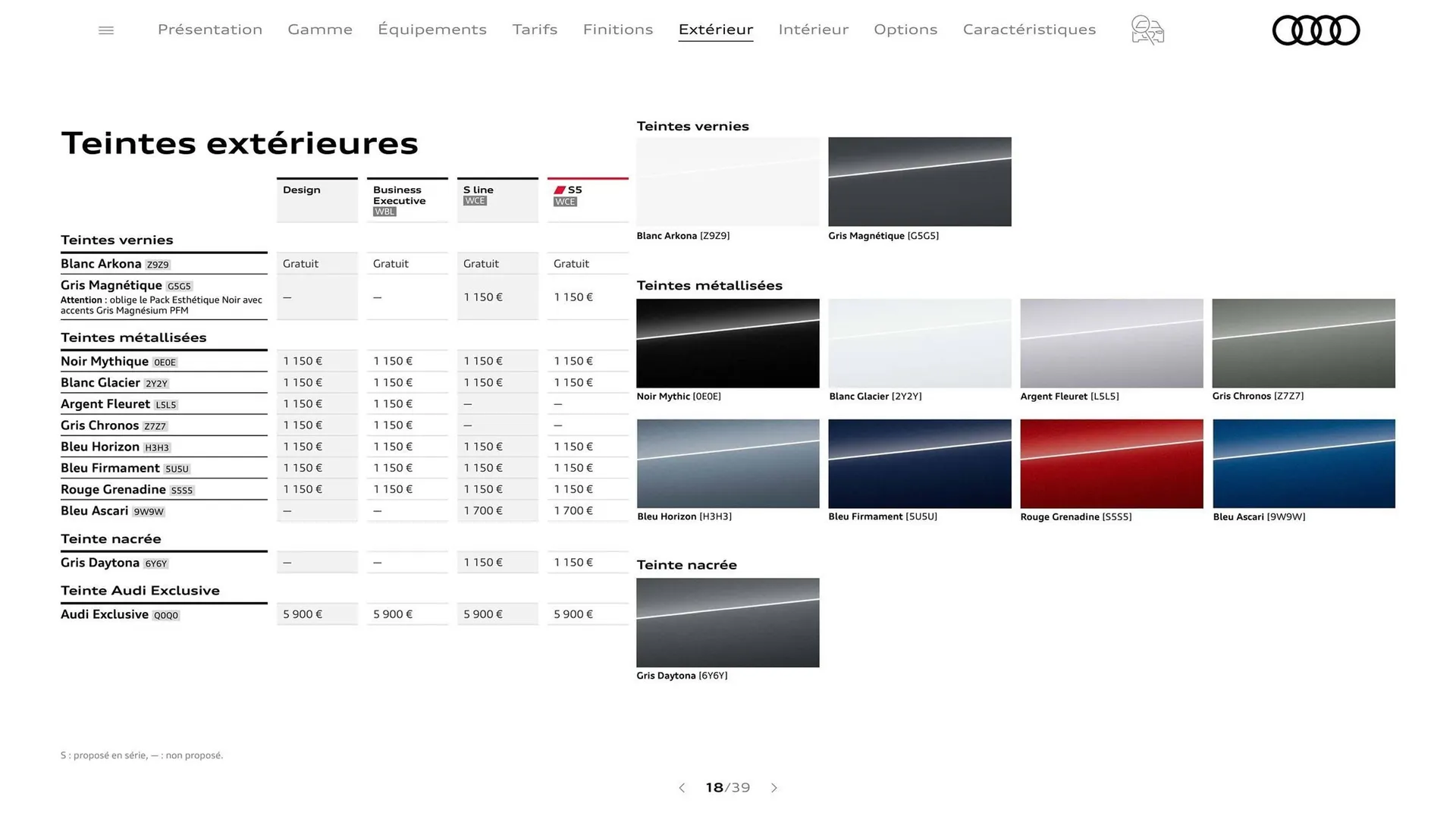The image size is (1456, 819).
Task: Select the Extérieur menu item
Action: [x=715, y=29]
